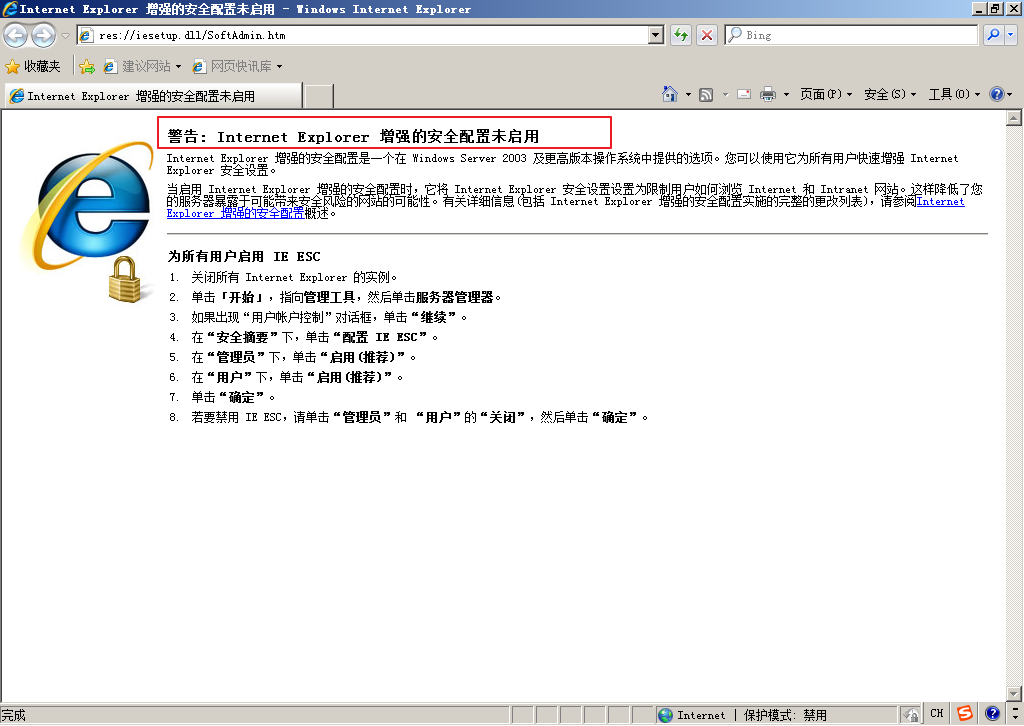Click the blue Help icon in command bar
The height and width of the screenshot is (726, 1024).
click(x=997, y=95)
